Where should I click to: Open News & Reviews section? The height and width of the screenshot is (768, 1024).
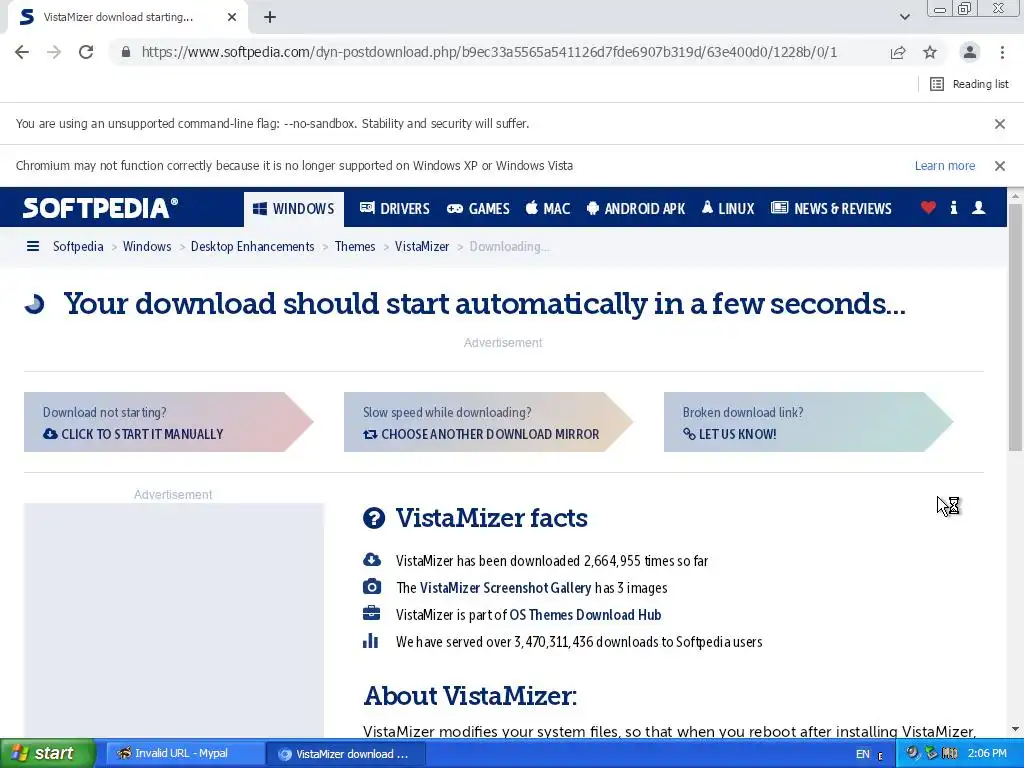[x=831, y=209]
